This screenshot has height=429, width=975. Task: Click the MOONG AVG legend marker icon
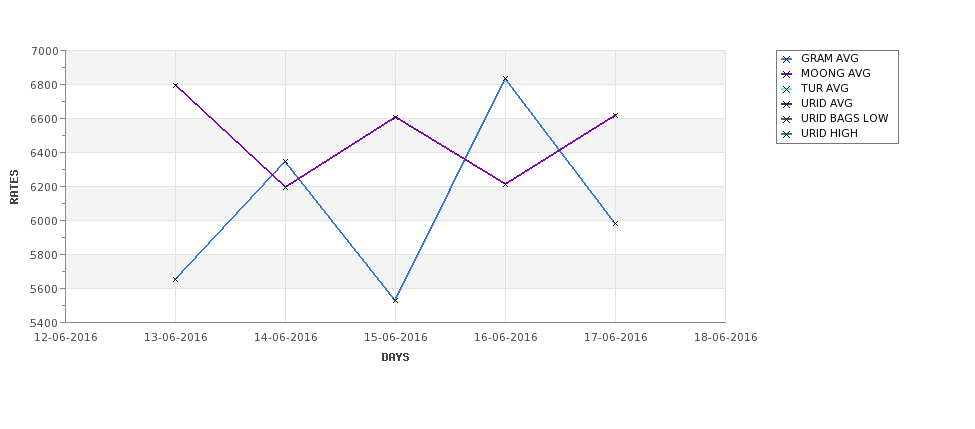point(787,75)
